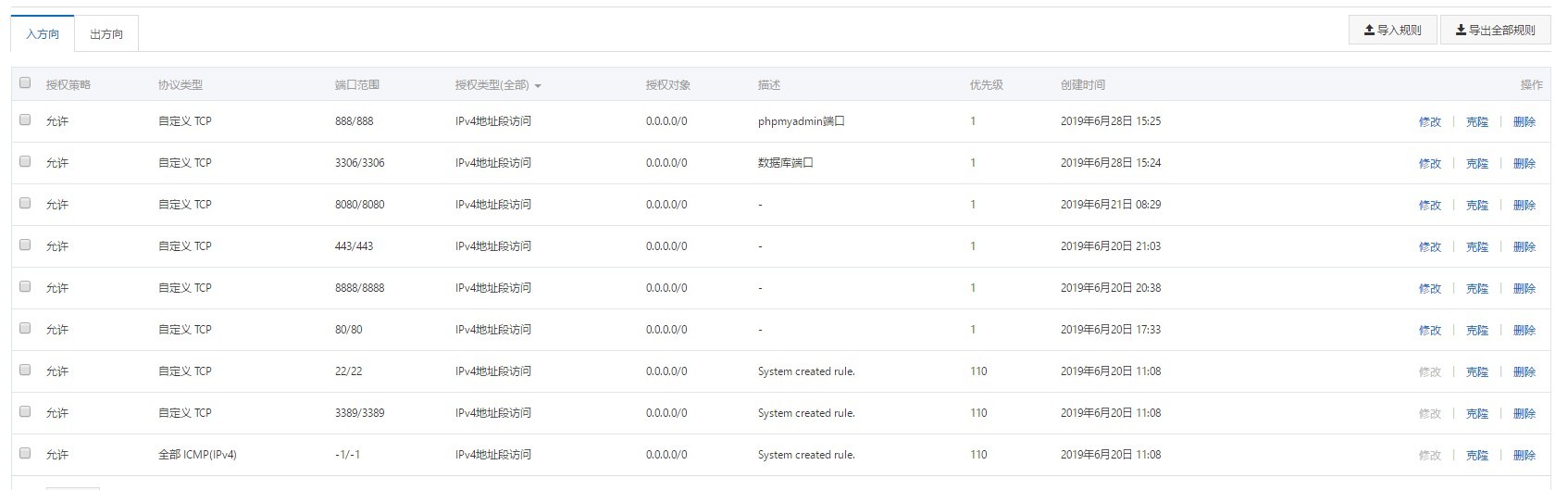Click 修改 for the 3306/3306 rule
The height and width of the screenshot is (490, 1568).
click(1430, 164)
